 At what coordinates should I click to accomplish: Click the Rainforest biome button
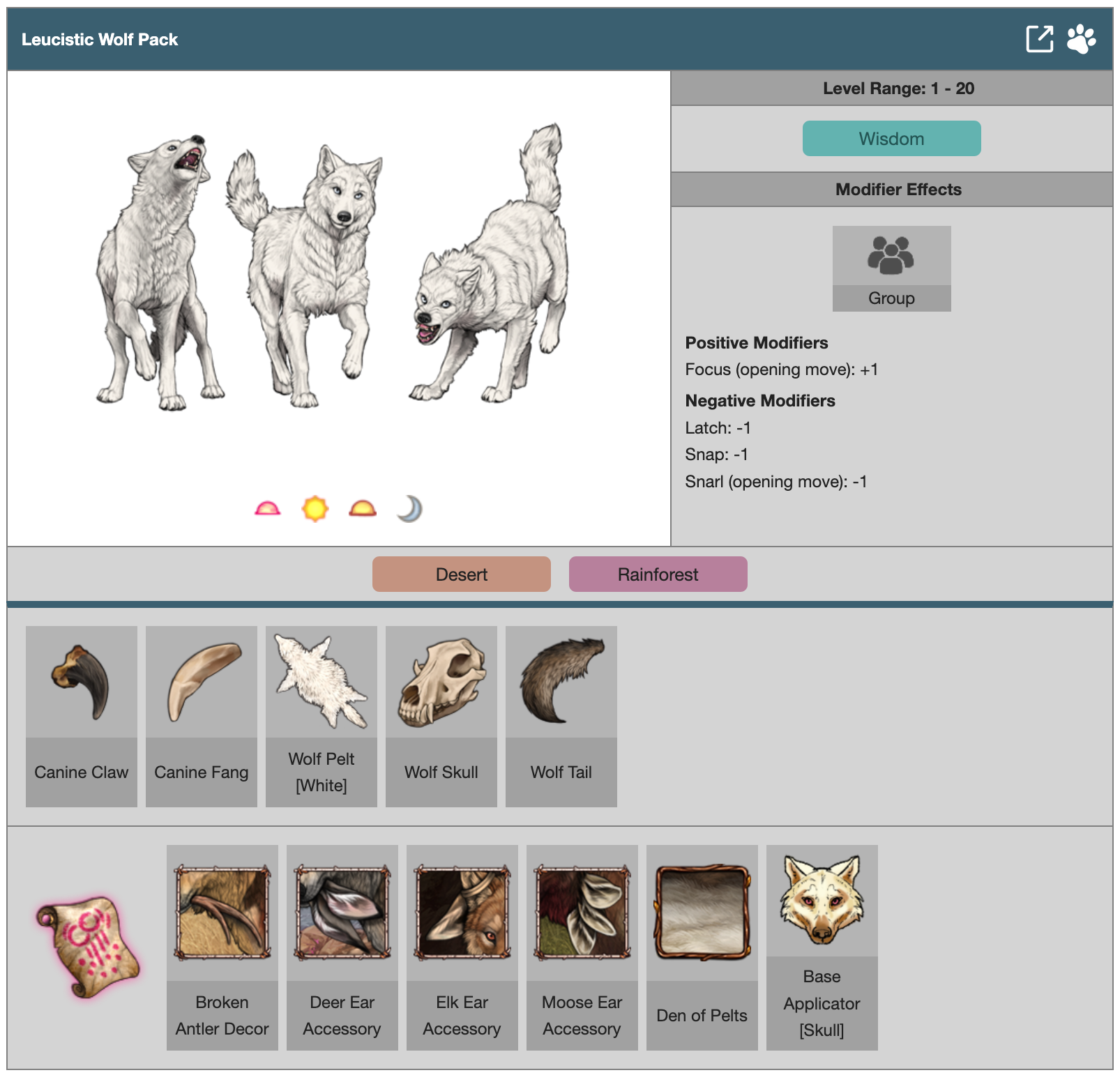[x=658, y=574]
